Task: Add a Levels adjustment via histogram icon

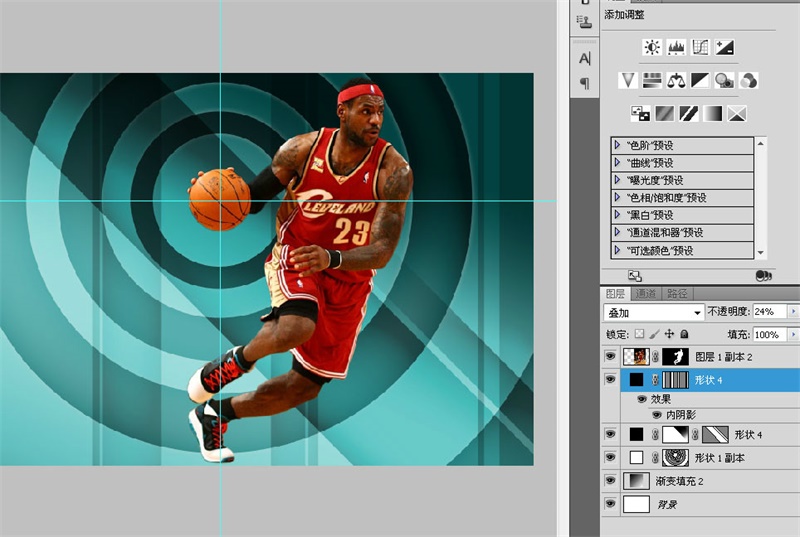Action: point(676,47)
